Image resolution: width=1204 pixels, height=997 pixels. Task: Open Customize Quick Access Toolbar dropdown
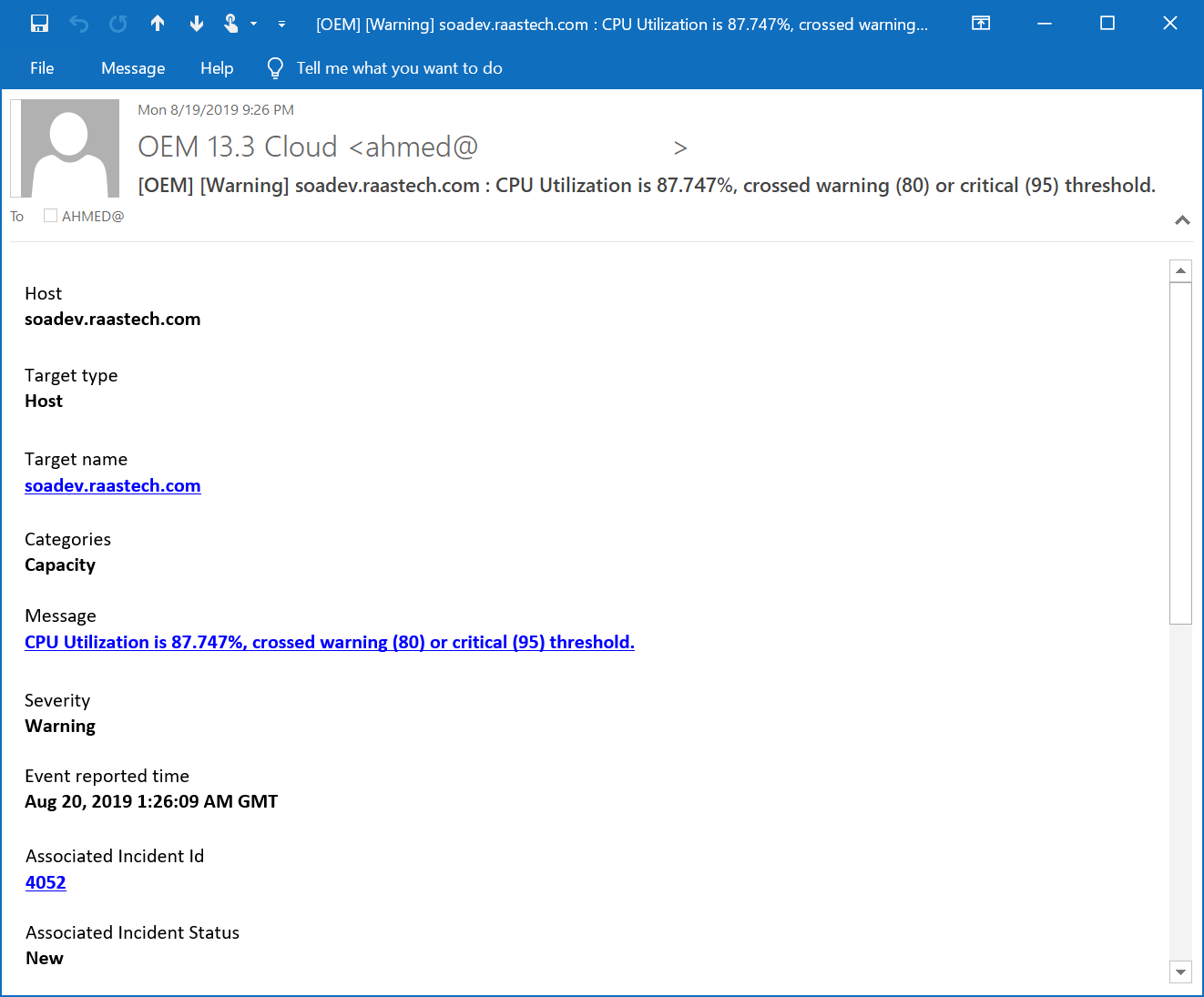(282, 25)
